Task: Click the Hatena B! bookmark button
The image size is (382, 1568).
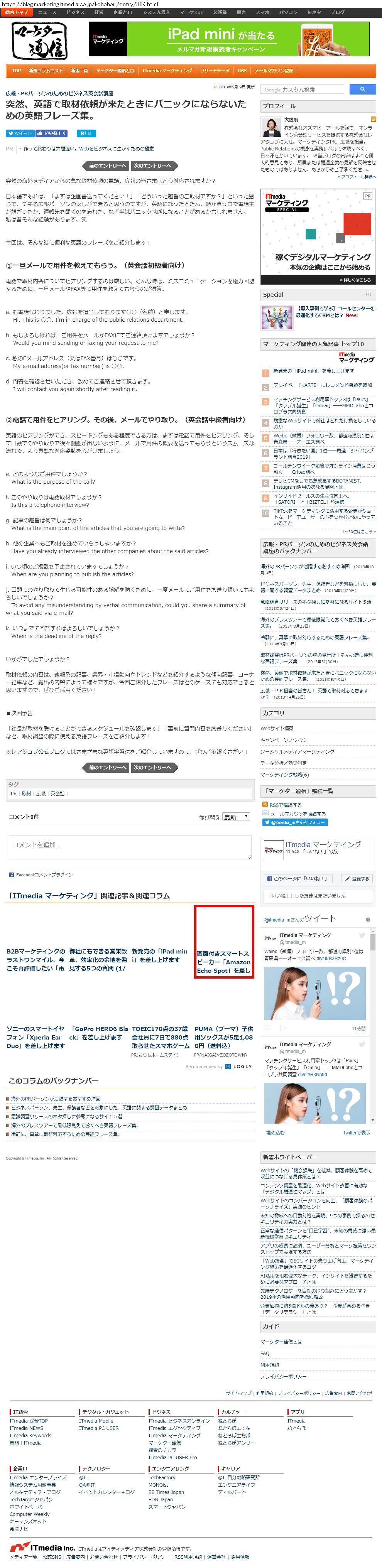Action: coord(85,133)
